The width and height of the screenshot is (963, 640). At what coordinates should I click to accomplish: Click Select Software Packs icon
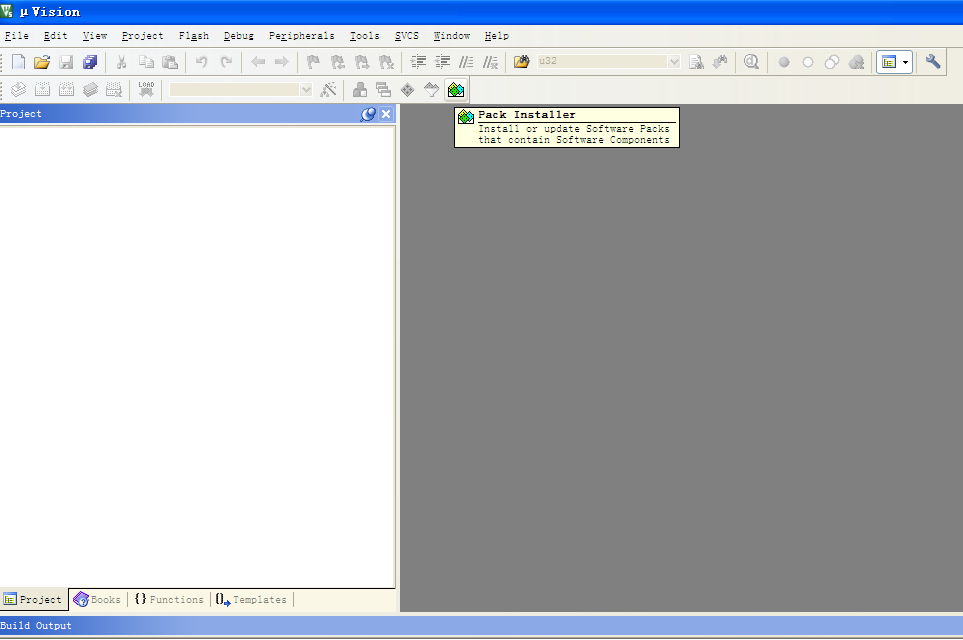tap(432, 90)
